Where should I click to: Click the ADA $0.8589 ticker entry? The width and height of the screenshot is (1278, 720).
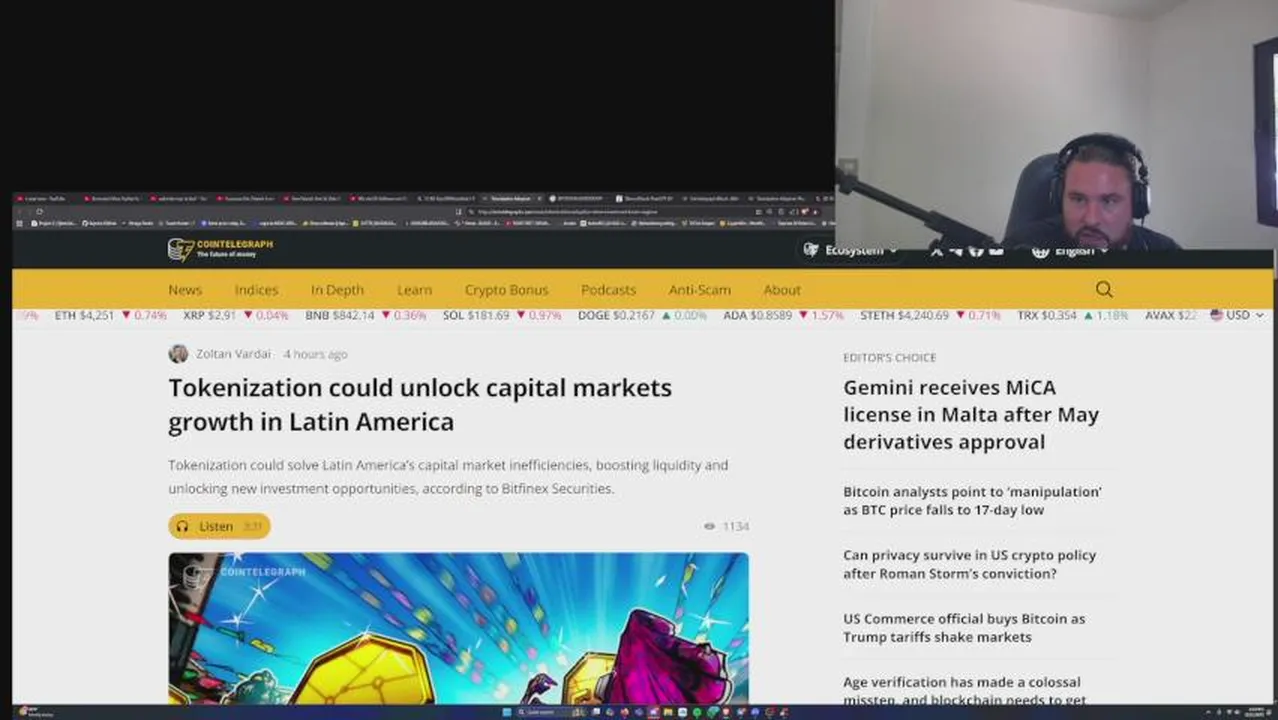783,315
